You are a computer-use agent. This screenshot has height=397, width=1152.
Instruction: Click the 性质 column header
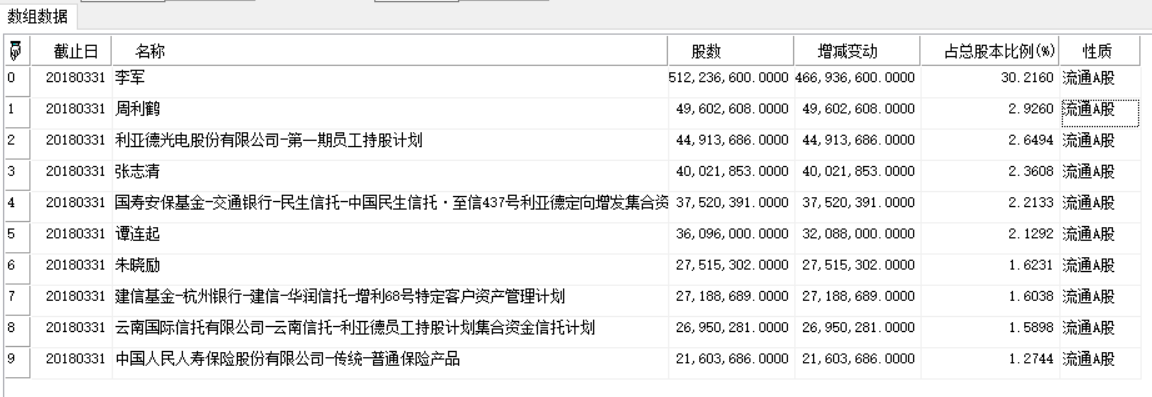click(x=1100, y=51)
